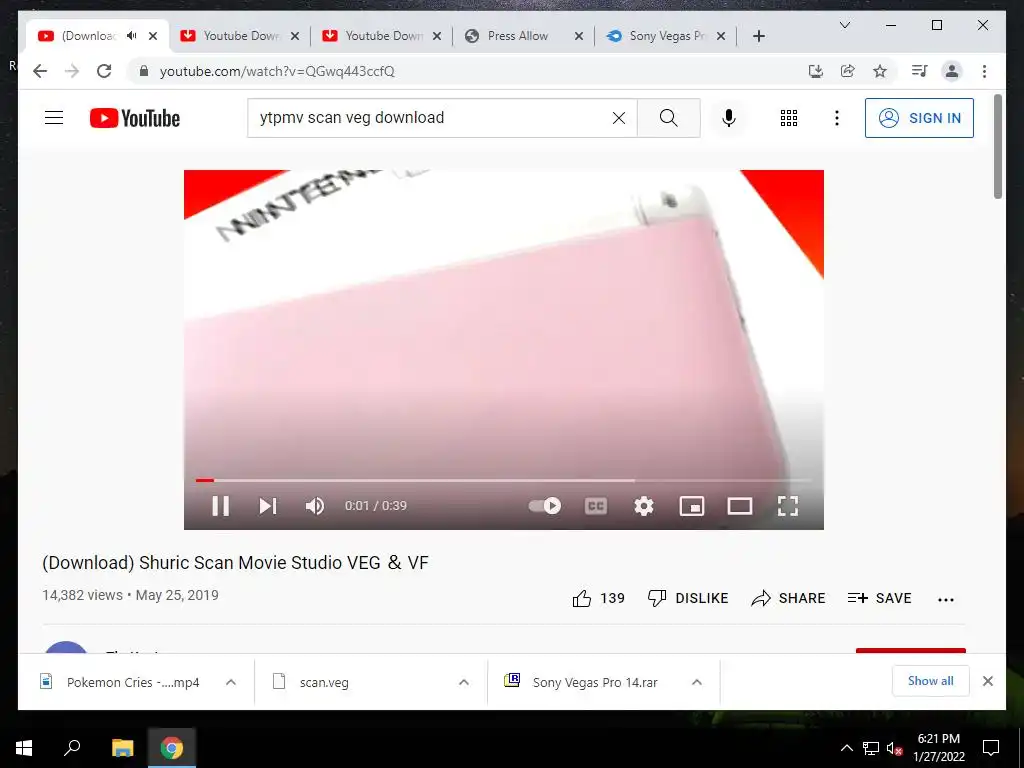The height and width of the screenshot is (768, 1024).
Task: Seek along the video progress bar
Action: coord(504,481)
